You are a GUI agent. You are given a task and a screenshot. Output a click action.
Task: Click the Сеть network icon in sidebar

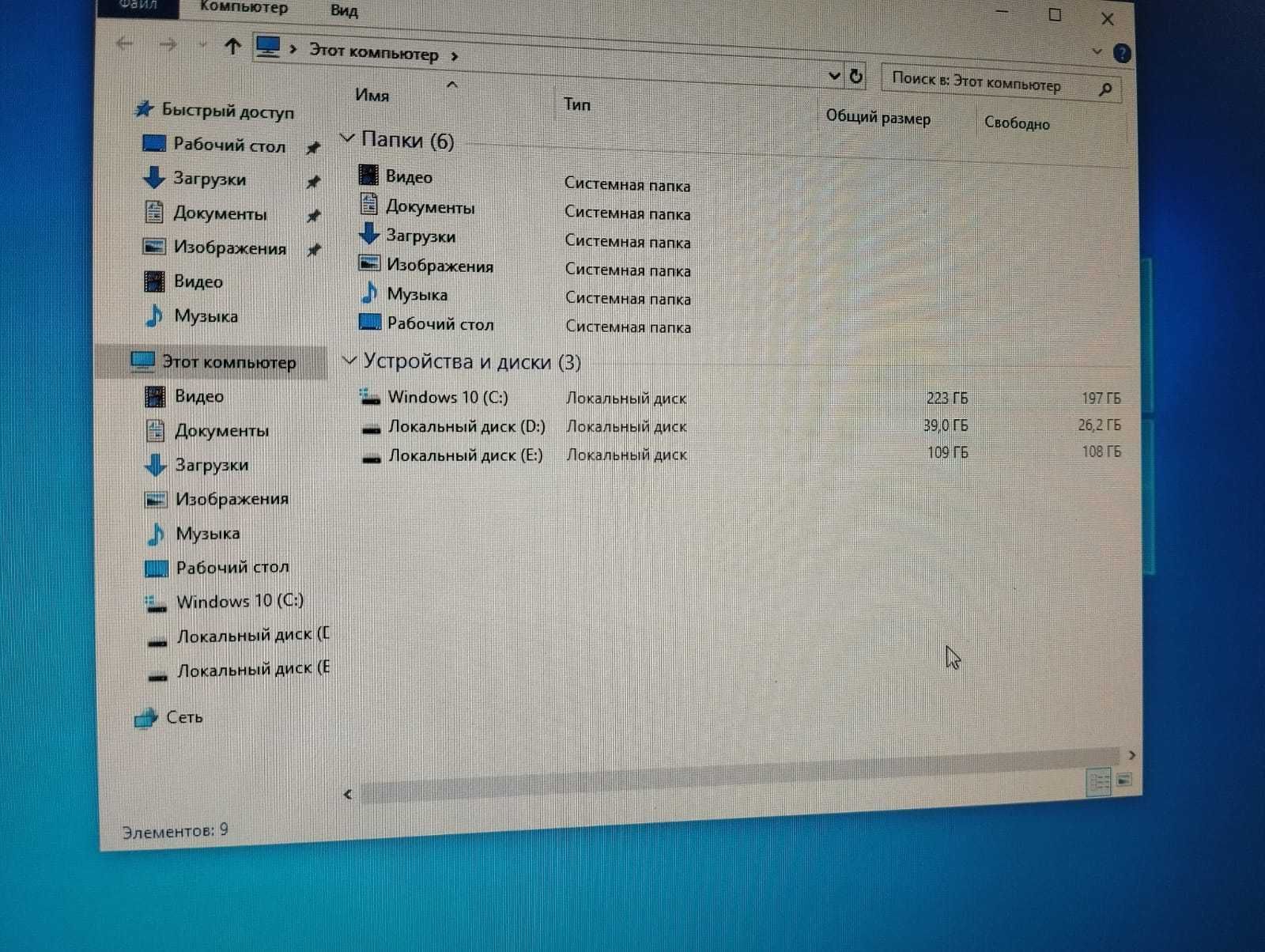146,718
